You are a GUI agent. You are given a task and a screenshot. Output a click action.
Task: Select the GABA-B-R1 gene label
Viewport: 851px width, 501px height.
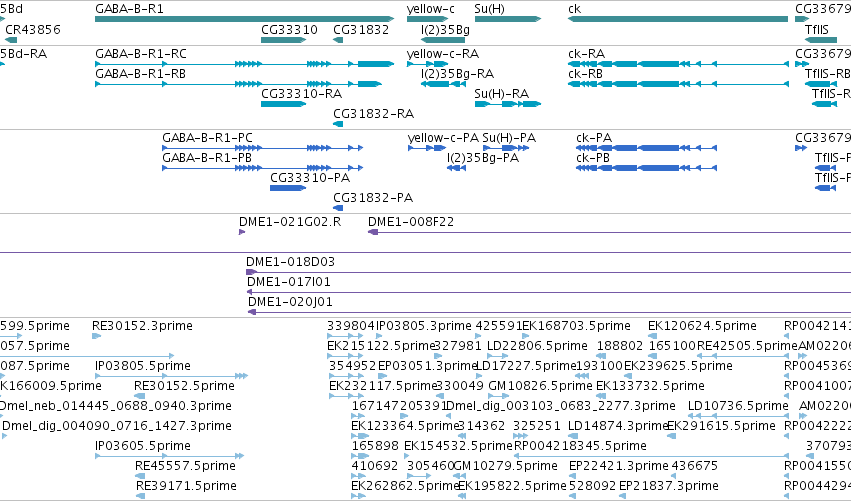[x=129, y=9]
